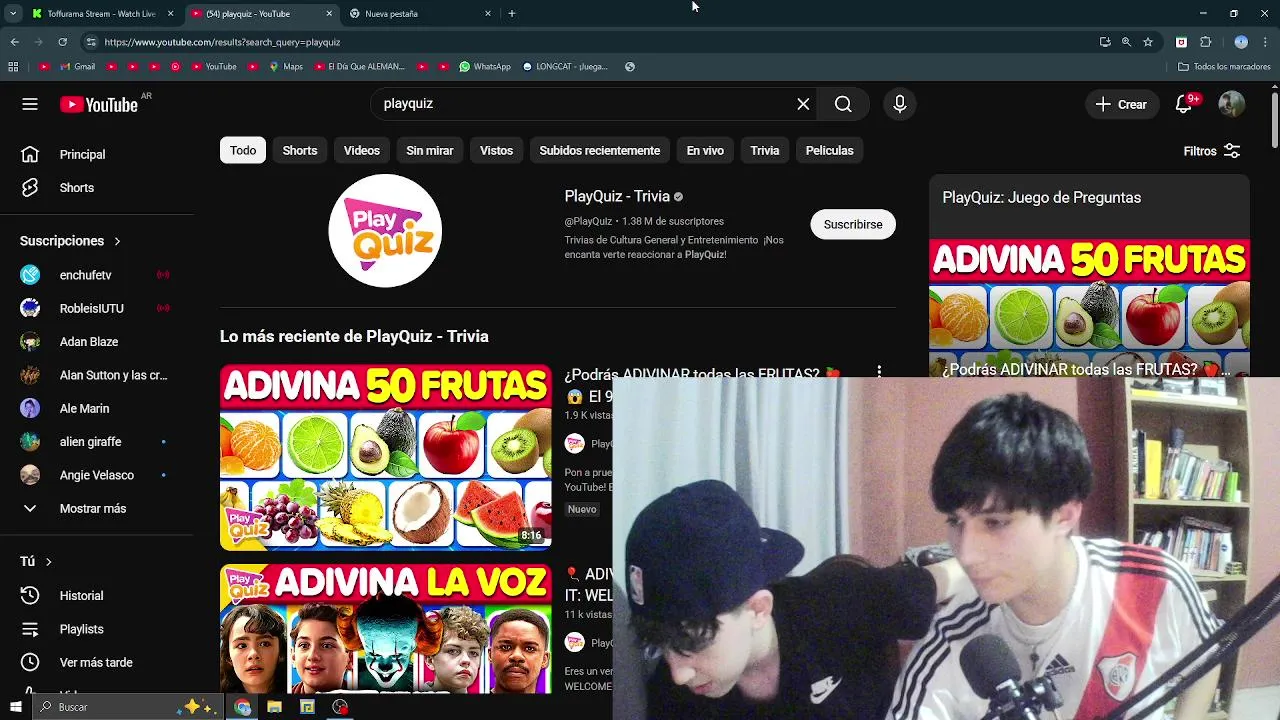Screen dimensions: 1280x720
Task: Select the Películas filter chip
Action: click(830, 150)
